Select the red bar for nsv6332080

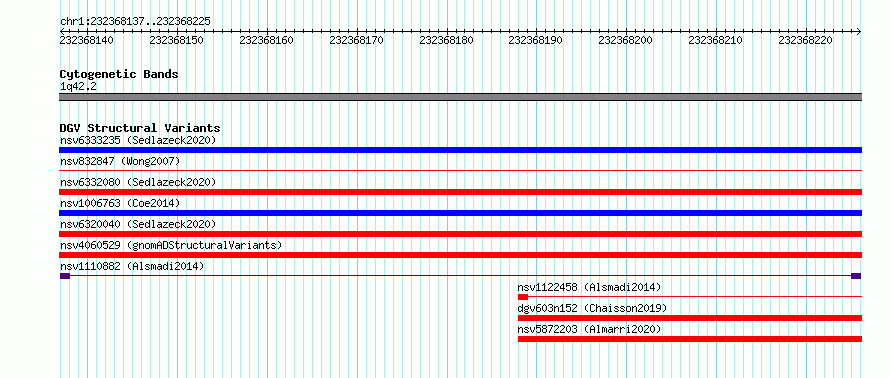click(x=460, y=192)
